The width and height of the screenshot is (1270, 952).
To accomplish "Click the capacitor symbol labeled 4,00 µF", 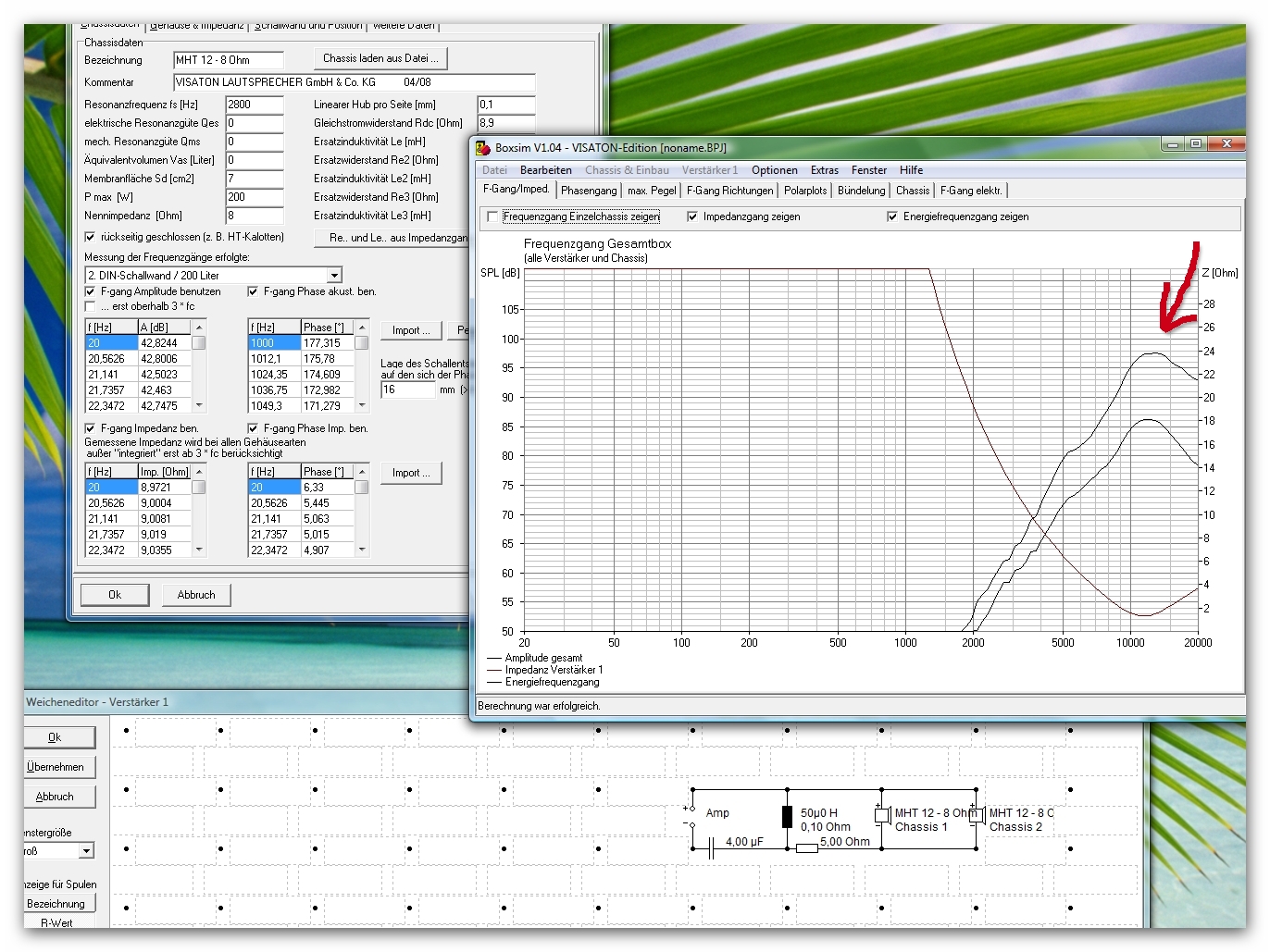I will 711,848.
